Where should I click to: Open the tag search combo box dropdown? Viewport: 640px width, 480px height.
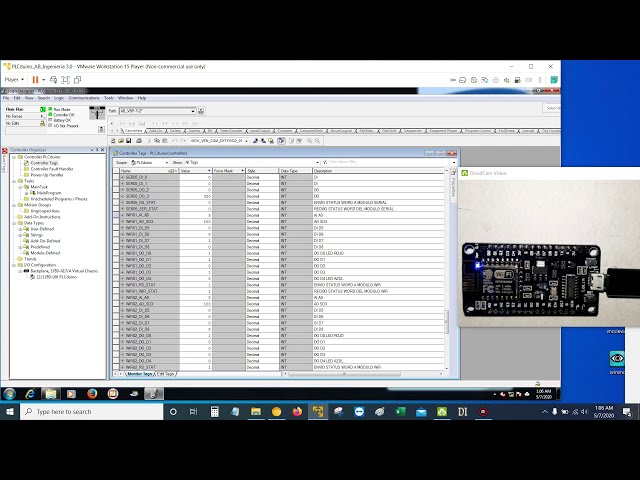pyautogui.click(x=247, y=141)
